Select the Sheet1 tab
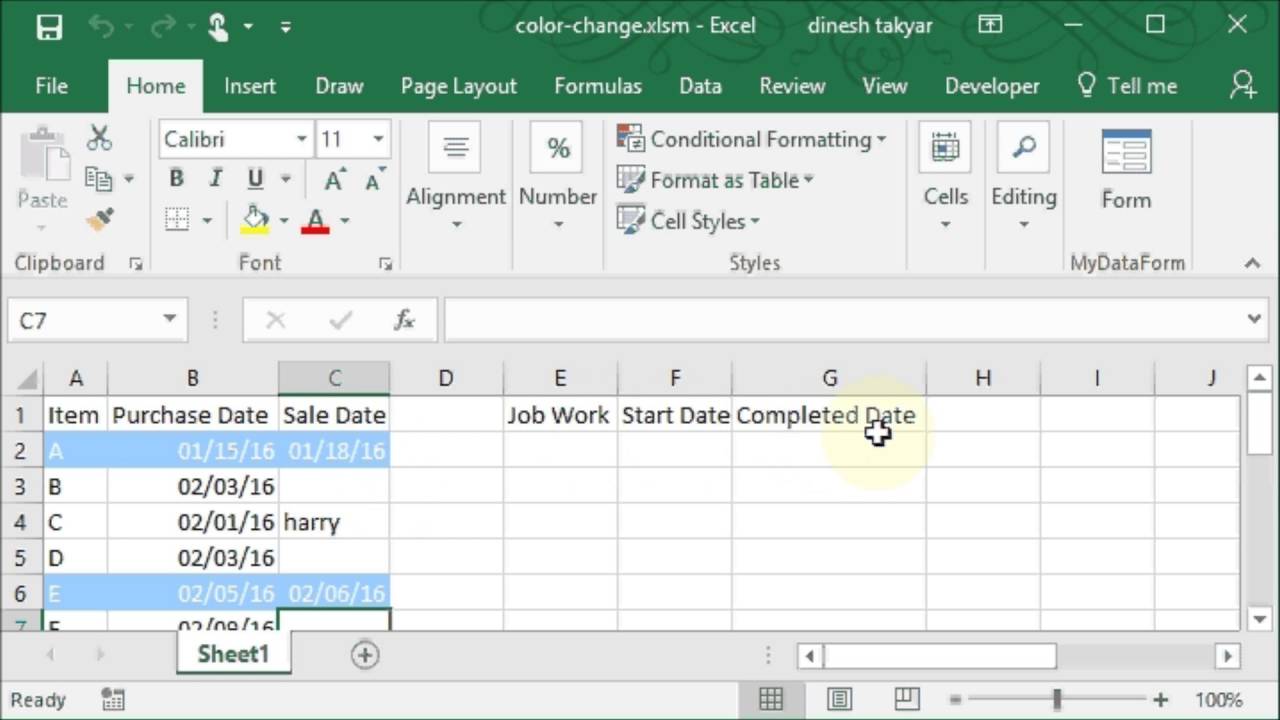 click(233, 654)
